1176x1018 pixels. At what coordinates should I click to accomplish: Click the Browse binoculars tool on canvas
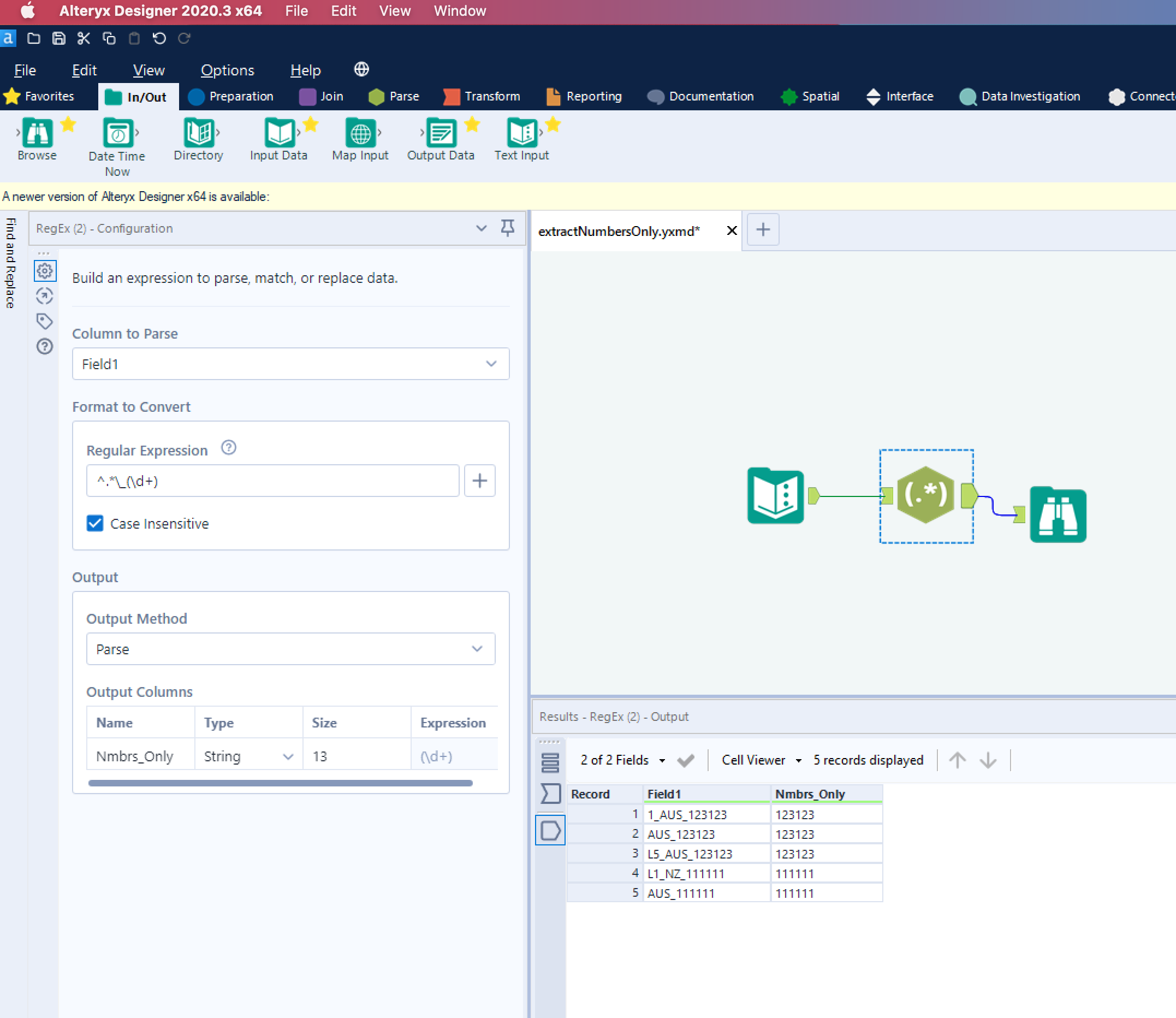click(1058, 515)
